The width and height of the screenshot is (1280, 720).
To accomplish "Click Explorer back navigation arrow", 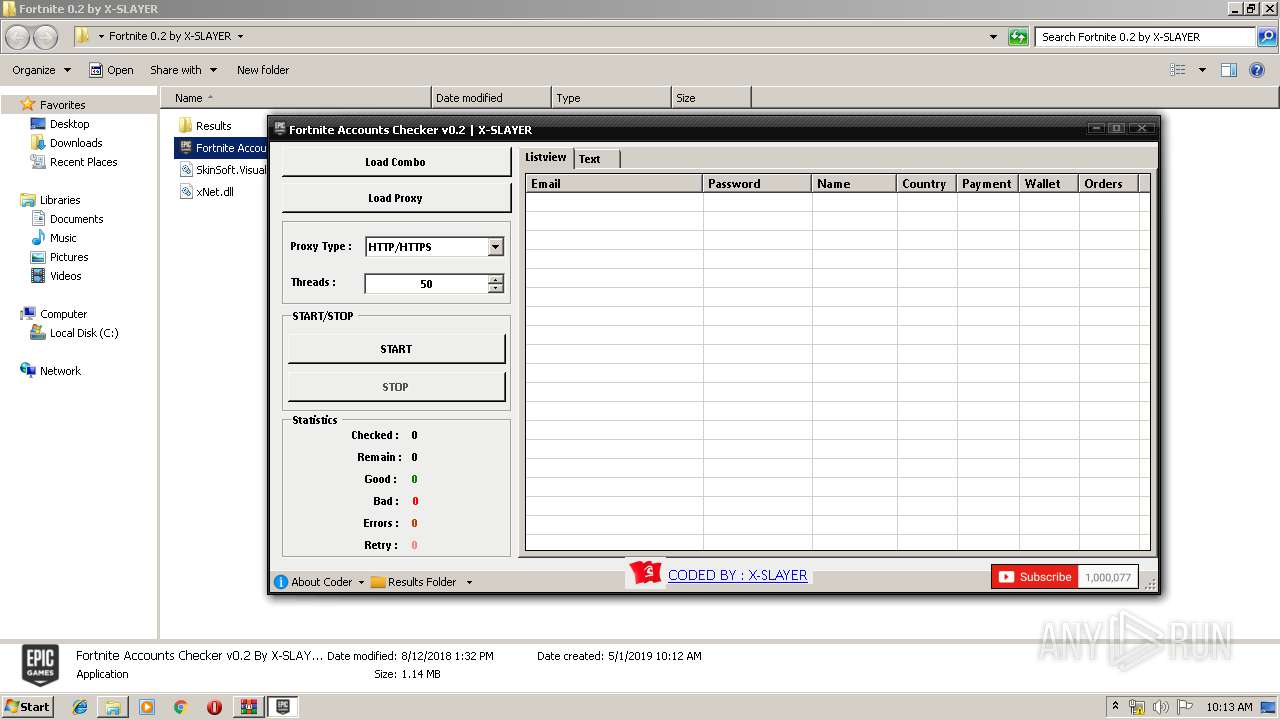I will pos(18,37).
